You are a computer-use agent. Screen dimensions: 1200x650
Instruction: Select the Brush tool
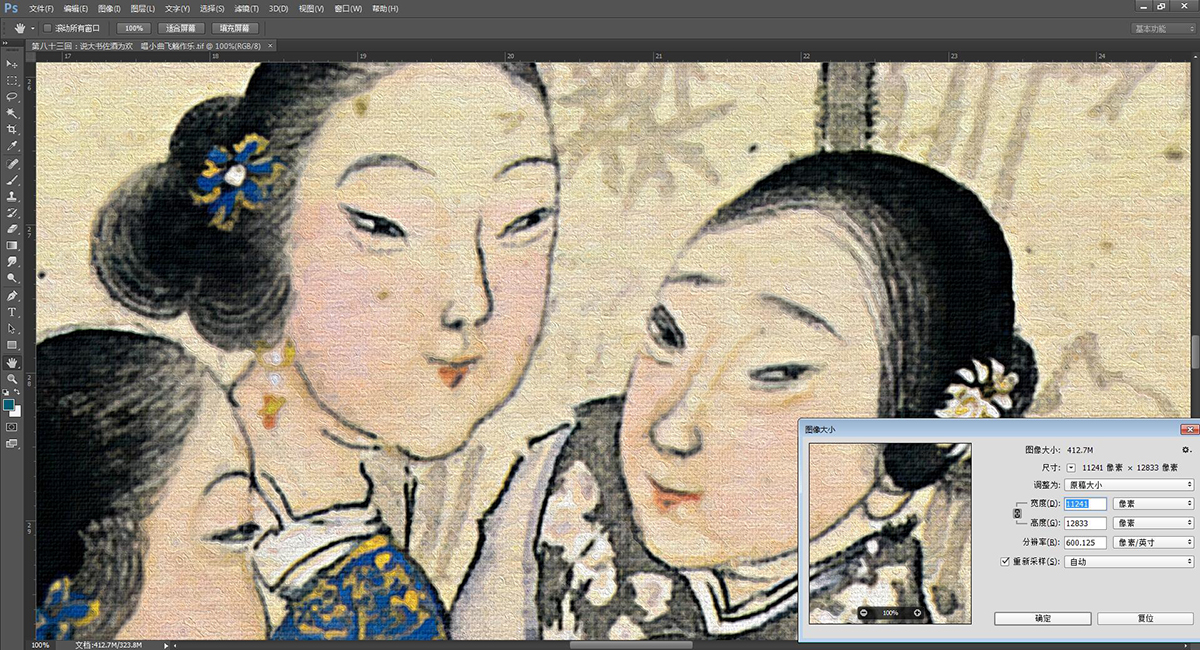point(12,181)
